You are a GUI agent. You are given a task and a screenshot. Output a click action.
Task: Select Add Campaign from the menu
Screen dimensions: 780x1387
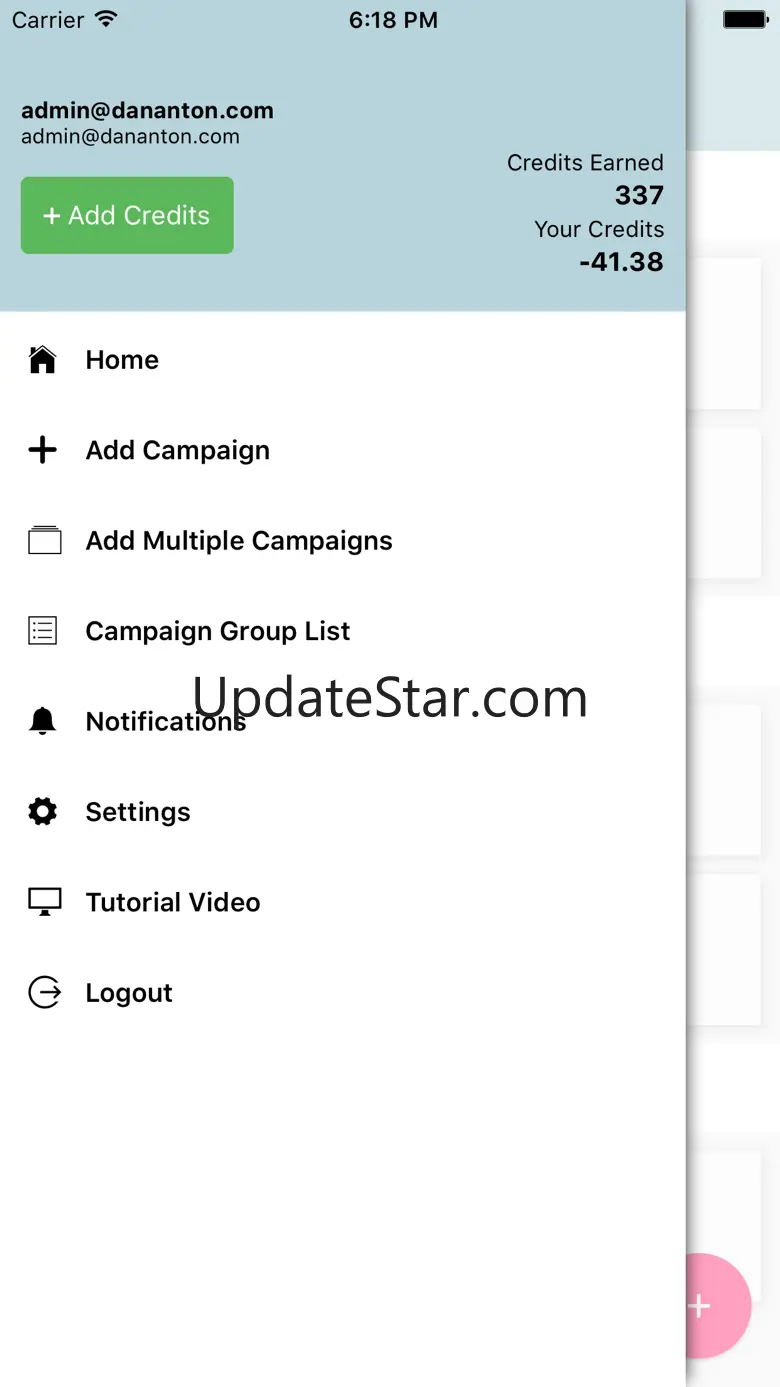tap(178, 450)
